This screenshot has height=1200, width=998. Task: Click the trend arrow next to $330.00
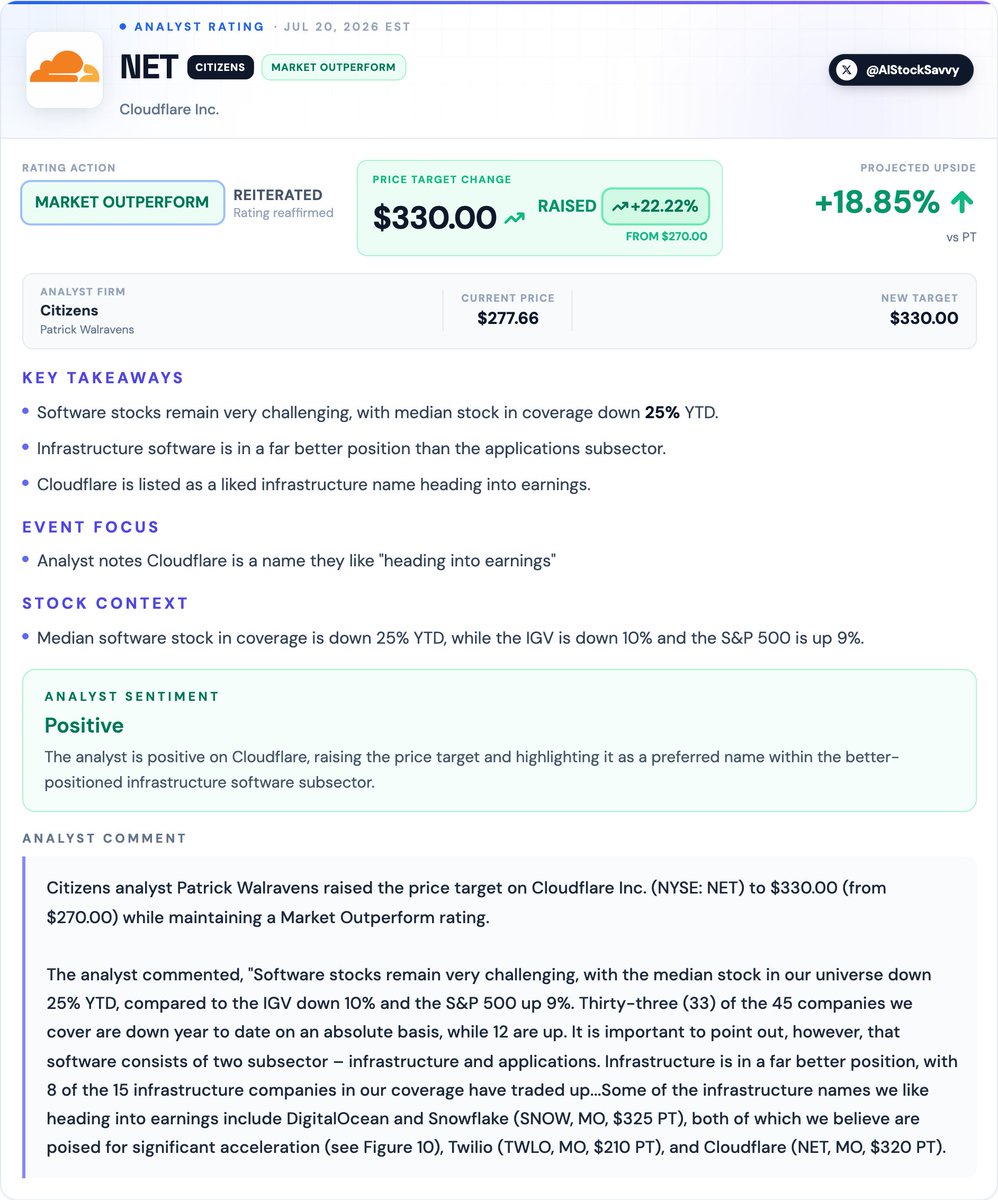pos(514,217)
